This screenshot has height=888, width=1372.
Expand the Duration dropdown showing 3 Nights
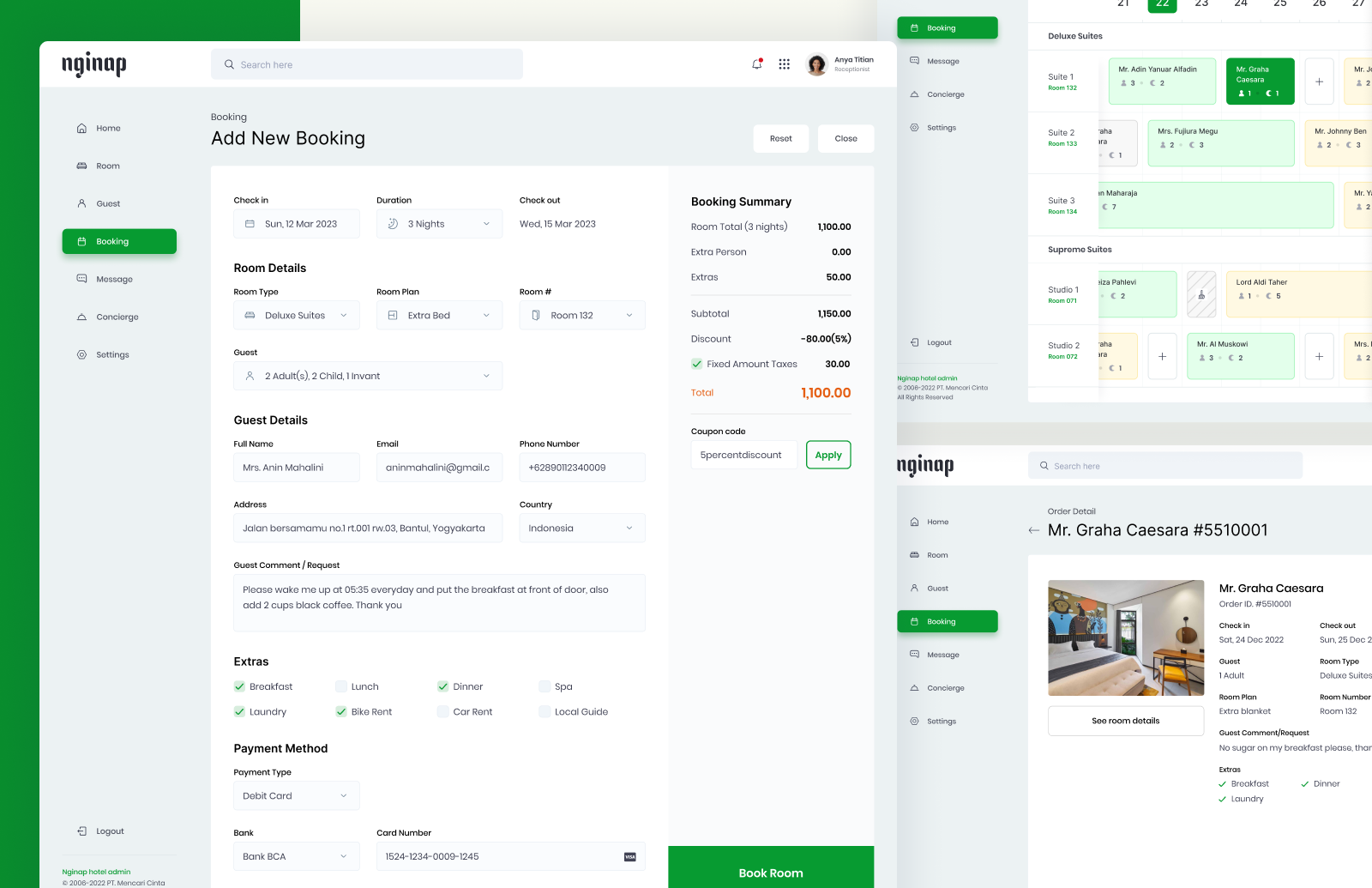click(439, 223)
